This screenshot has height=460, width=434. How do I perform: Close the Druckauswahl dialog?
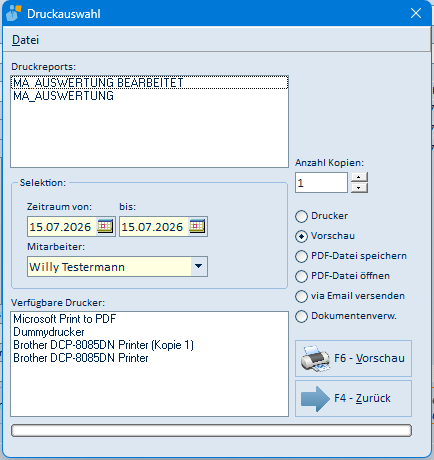[416, 13]
